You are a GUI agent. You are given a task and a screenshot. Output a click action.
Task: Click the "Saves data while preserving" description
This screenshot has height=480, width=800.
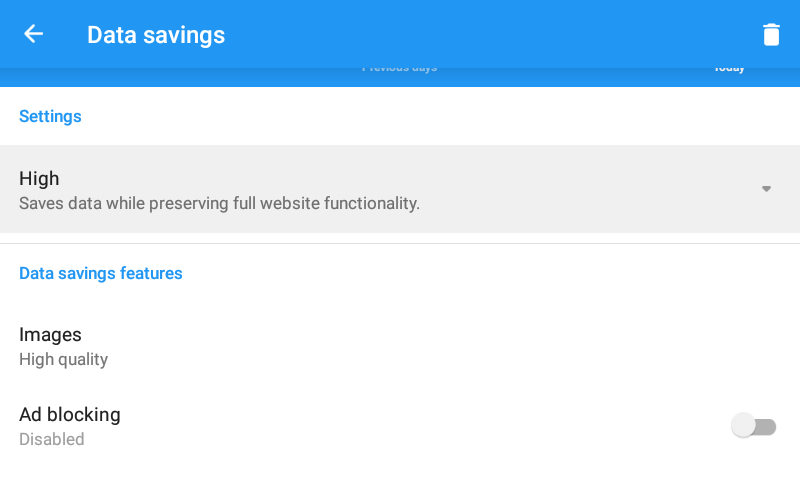(x=219, y=204)
